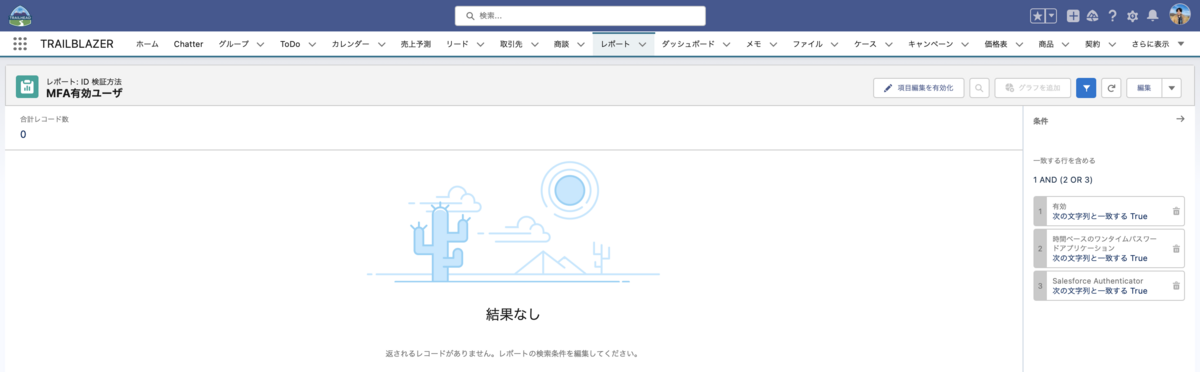Open the さらに表示 overflow menu
This screenshot has height=372, width=1200.
(x=1158, y=44)
